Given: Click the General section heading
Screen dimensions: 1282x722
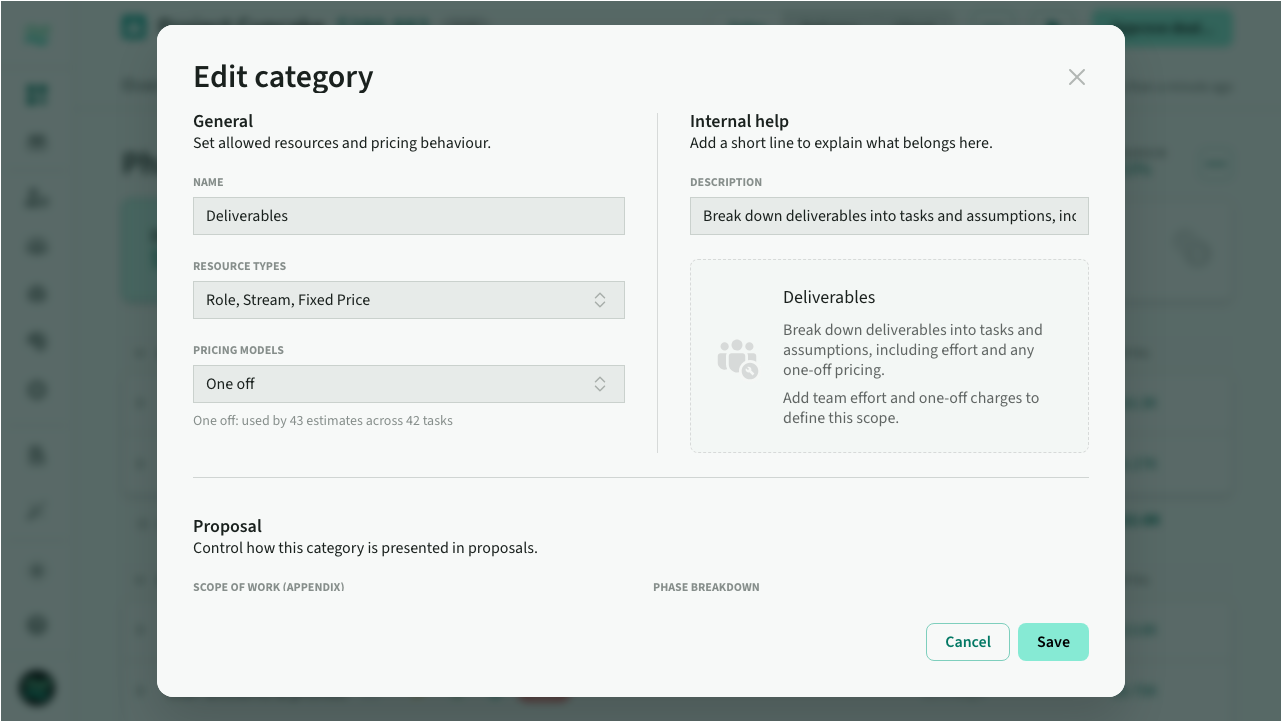Looking at the screenshot, I should 223,121.
